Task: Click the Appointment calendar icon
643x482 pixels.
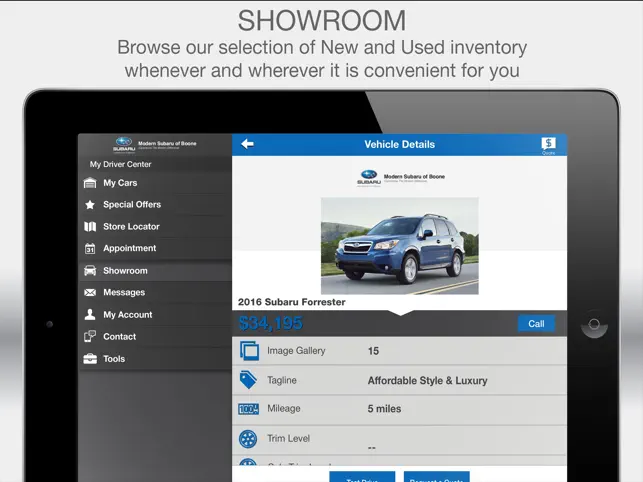Action: pos(90,249)
